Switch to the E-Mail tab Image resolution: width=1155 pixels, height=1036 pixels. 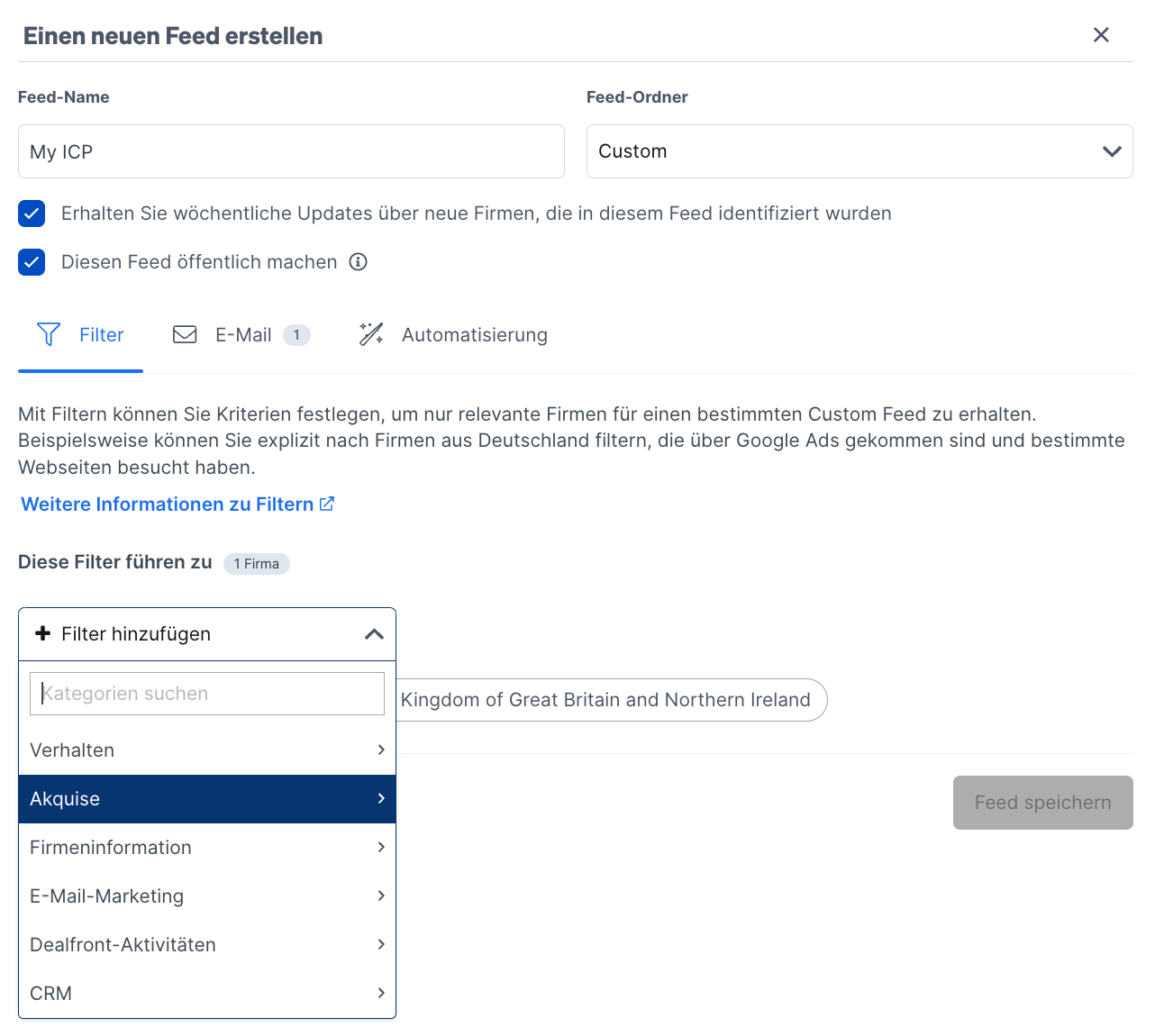click(241, 334)
